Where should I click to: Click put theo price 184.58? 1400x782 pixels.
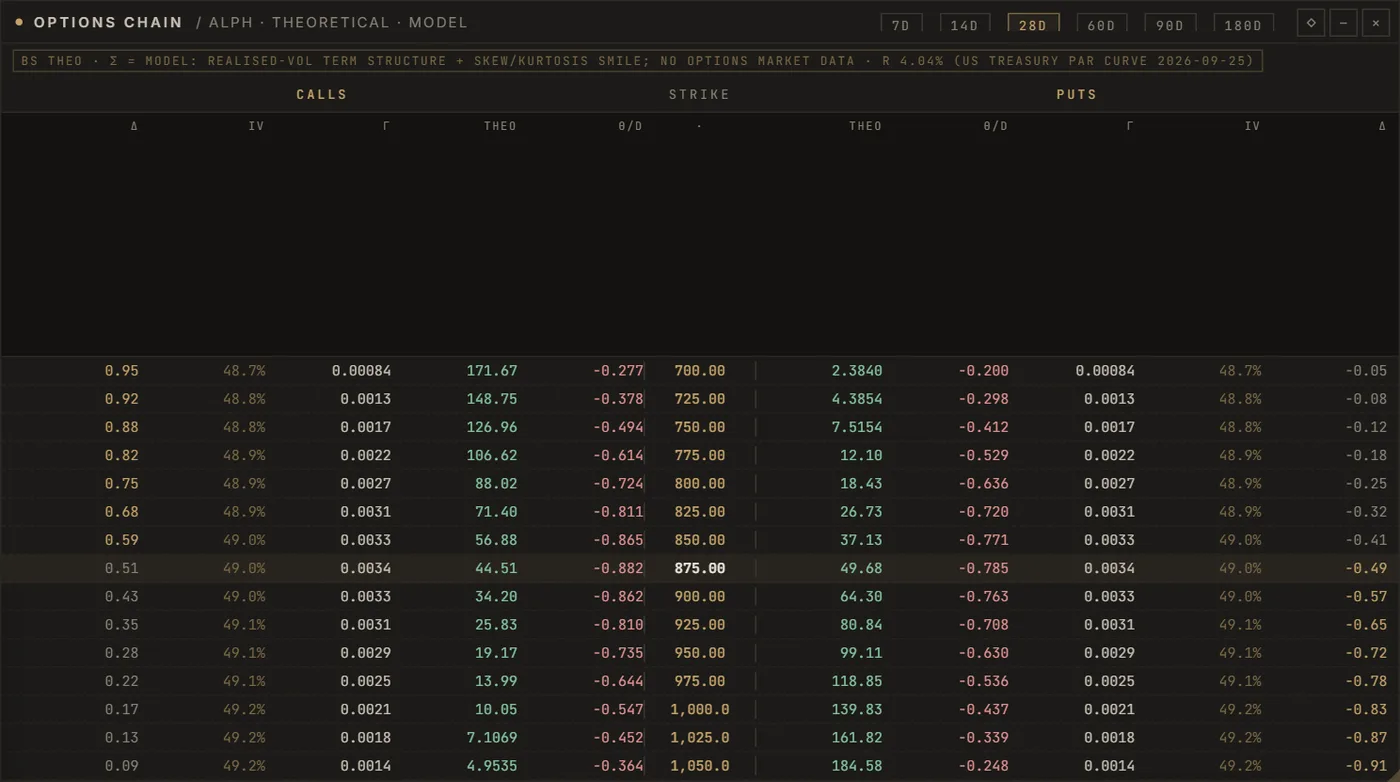[x=857, y=766]
